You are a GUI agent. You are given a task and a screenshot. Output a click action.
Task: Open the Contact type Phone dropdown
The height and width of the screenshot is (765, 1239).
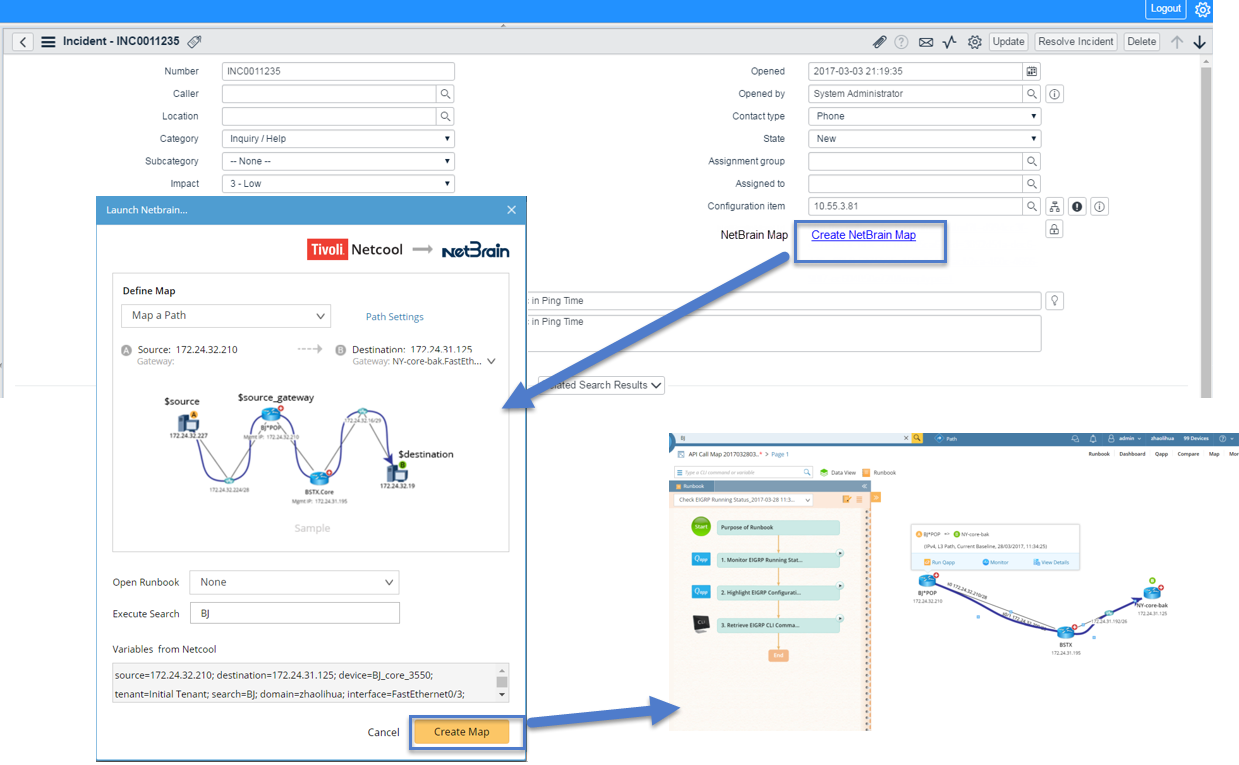coord(925,116)
